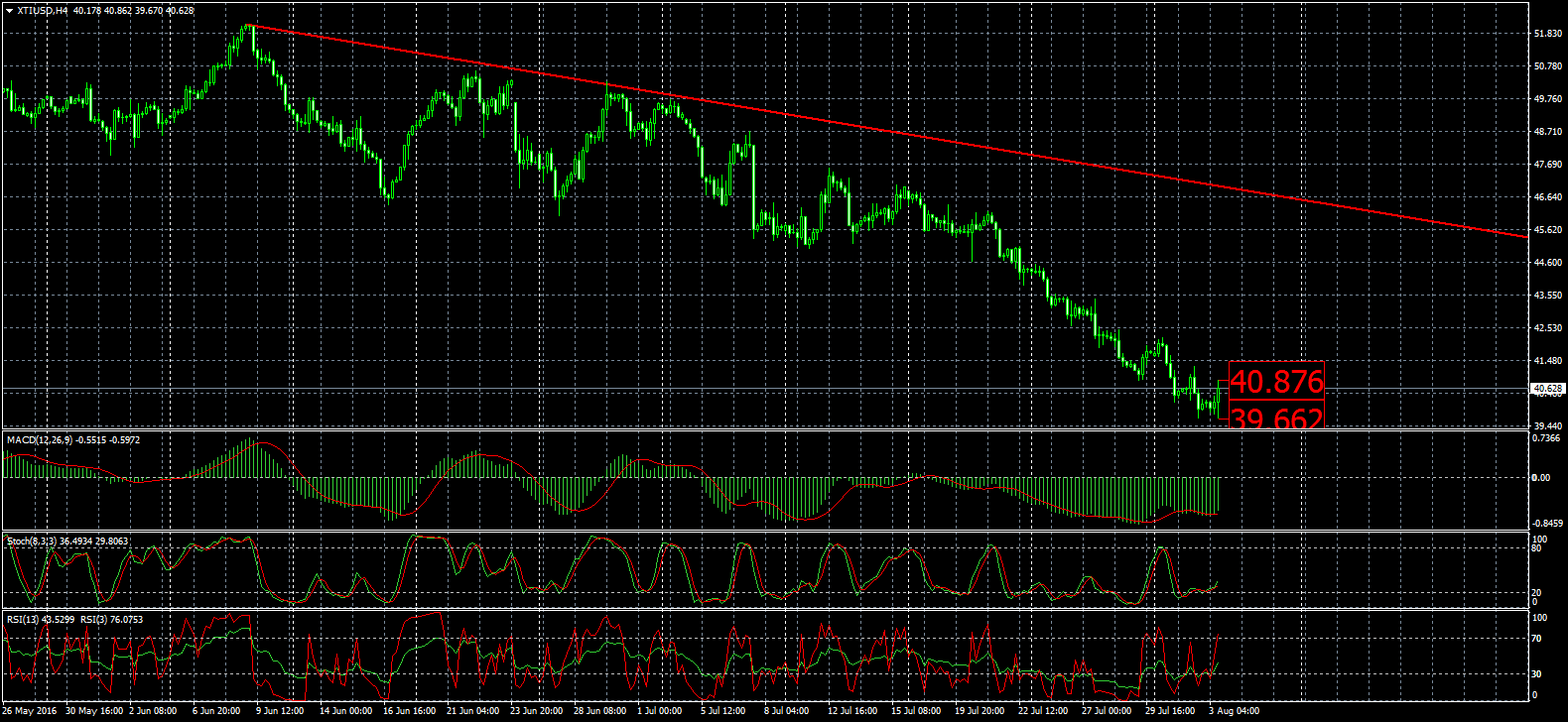
Task: Click the 0.7366 MACD scale value
Action: [x=1548, y=437]
